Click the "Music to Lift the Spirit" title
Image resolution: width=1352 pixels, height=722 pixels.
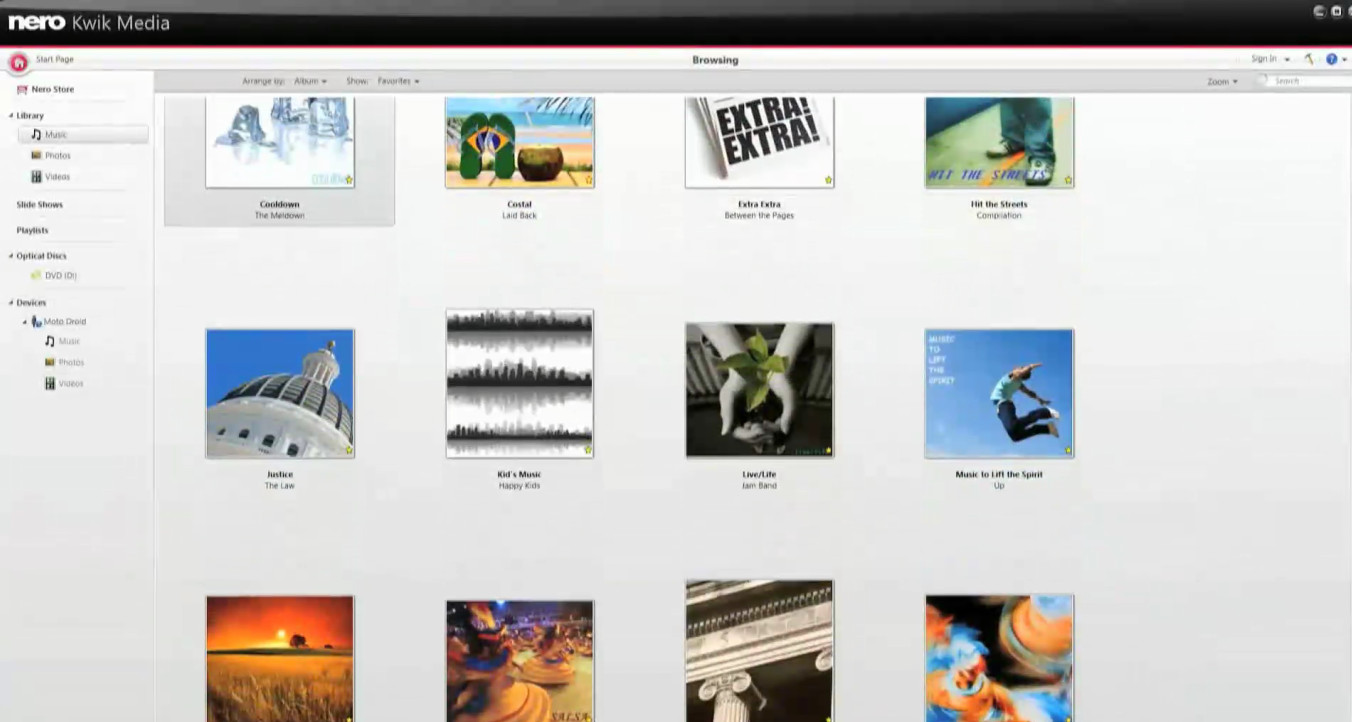pyautogui.click(x=999, y=474)
